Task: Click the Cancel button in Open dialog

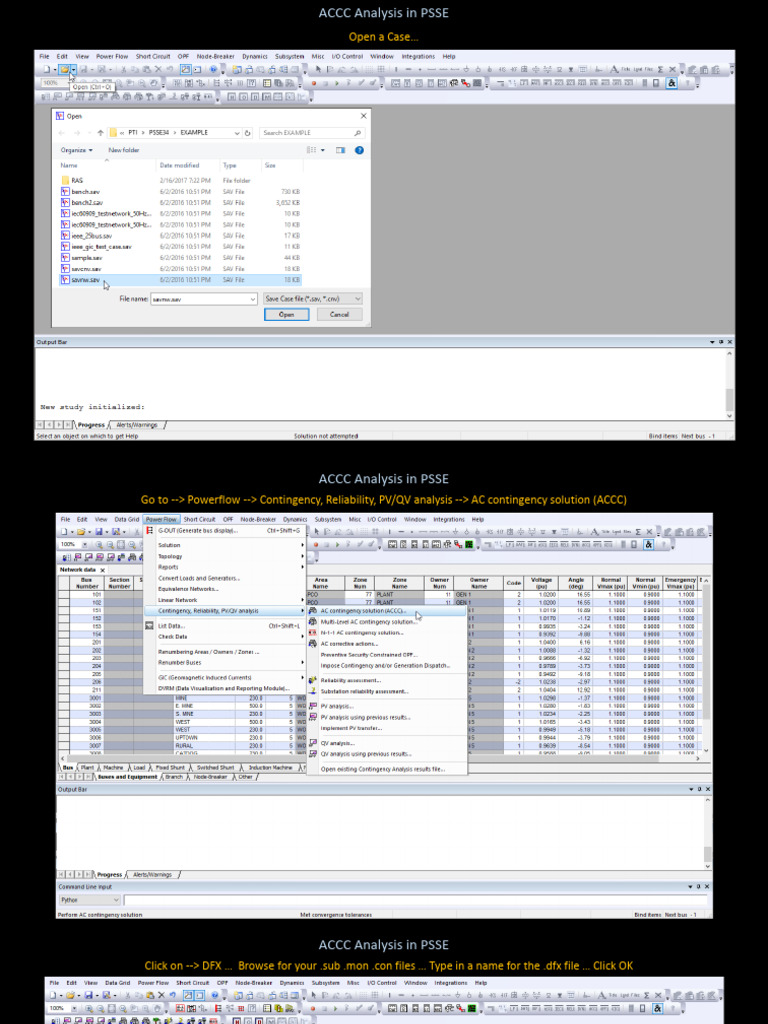Action: (339, 314)
